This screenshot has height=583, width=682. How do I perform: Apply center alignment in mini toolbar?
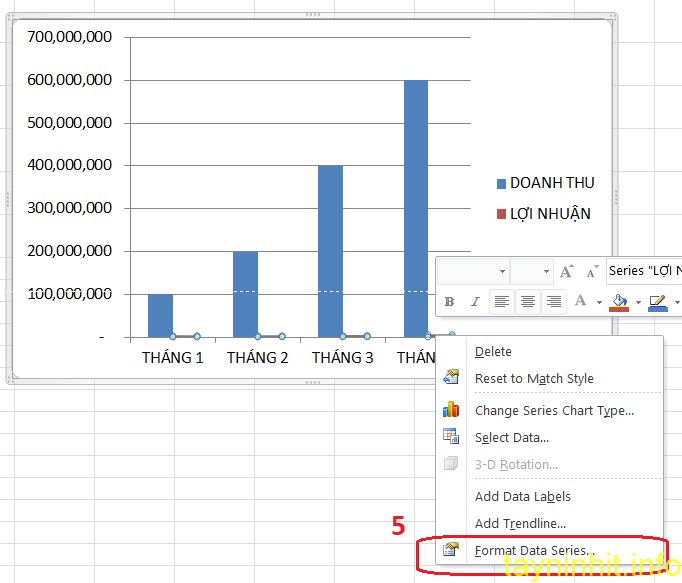(527, 302)
